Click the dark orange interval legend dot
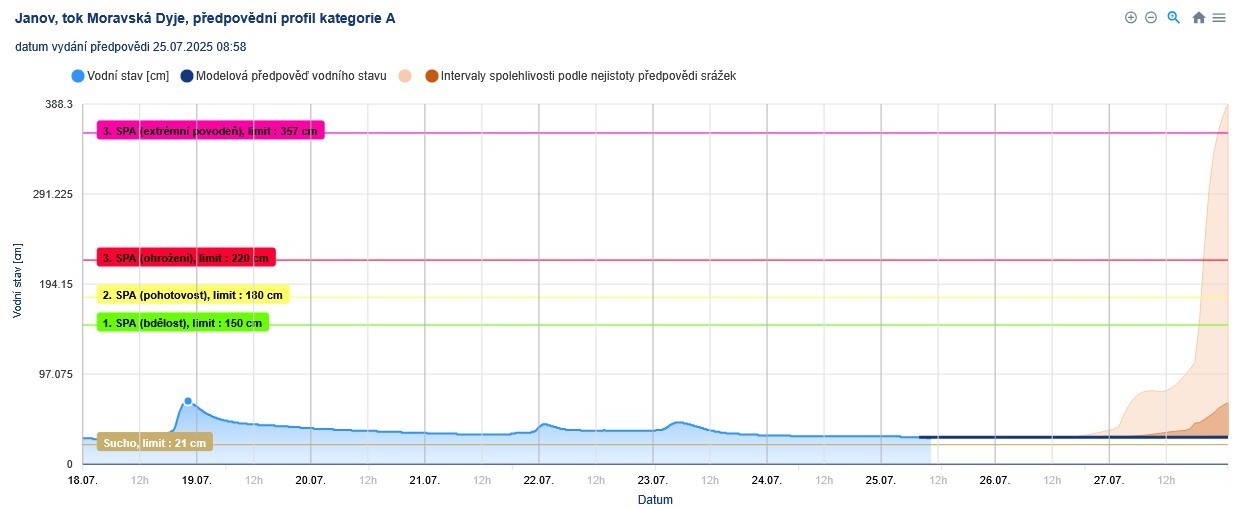 tap(431, 76)
